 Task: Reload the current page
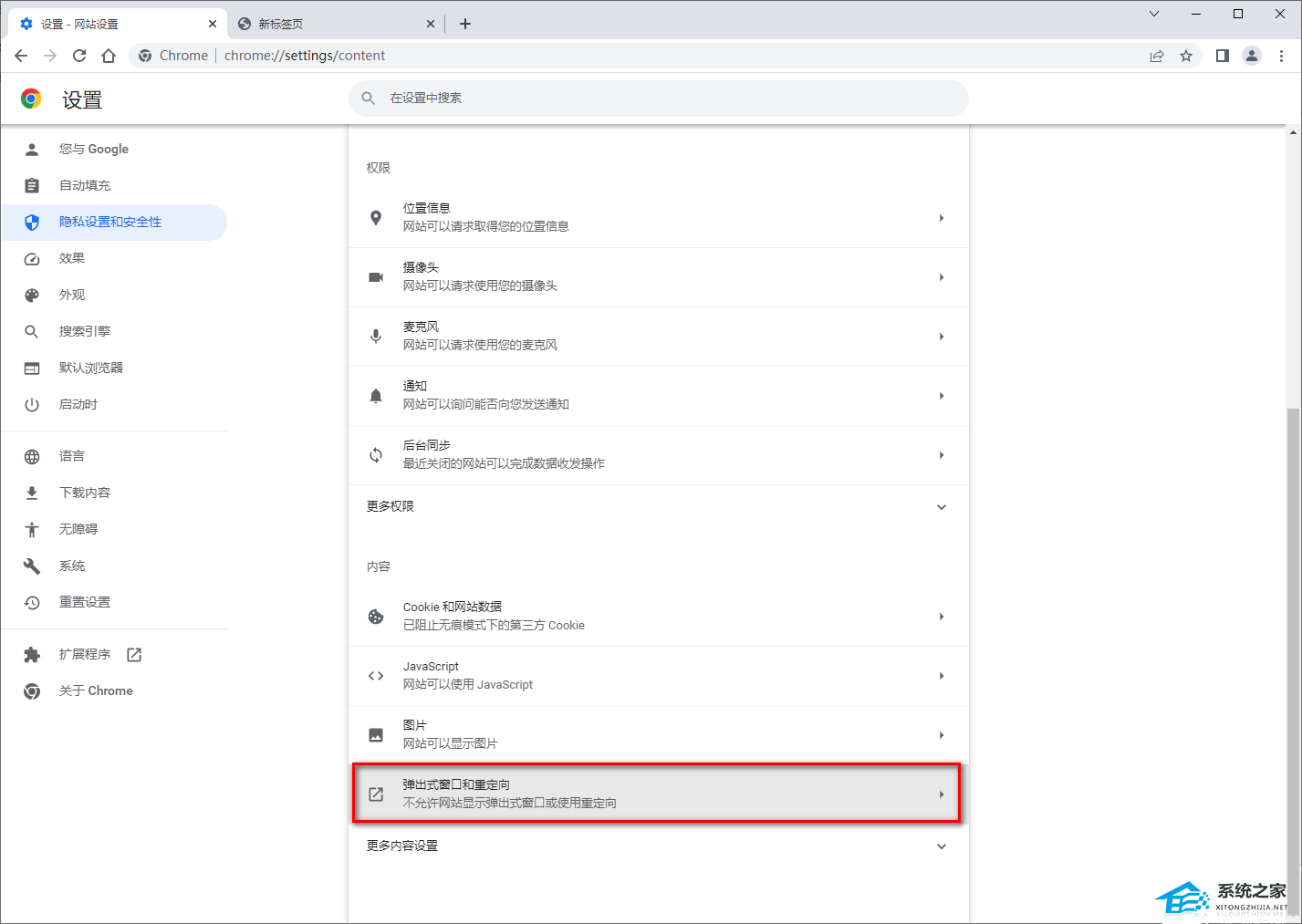point(79,56)
